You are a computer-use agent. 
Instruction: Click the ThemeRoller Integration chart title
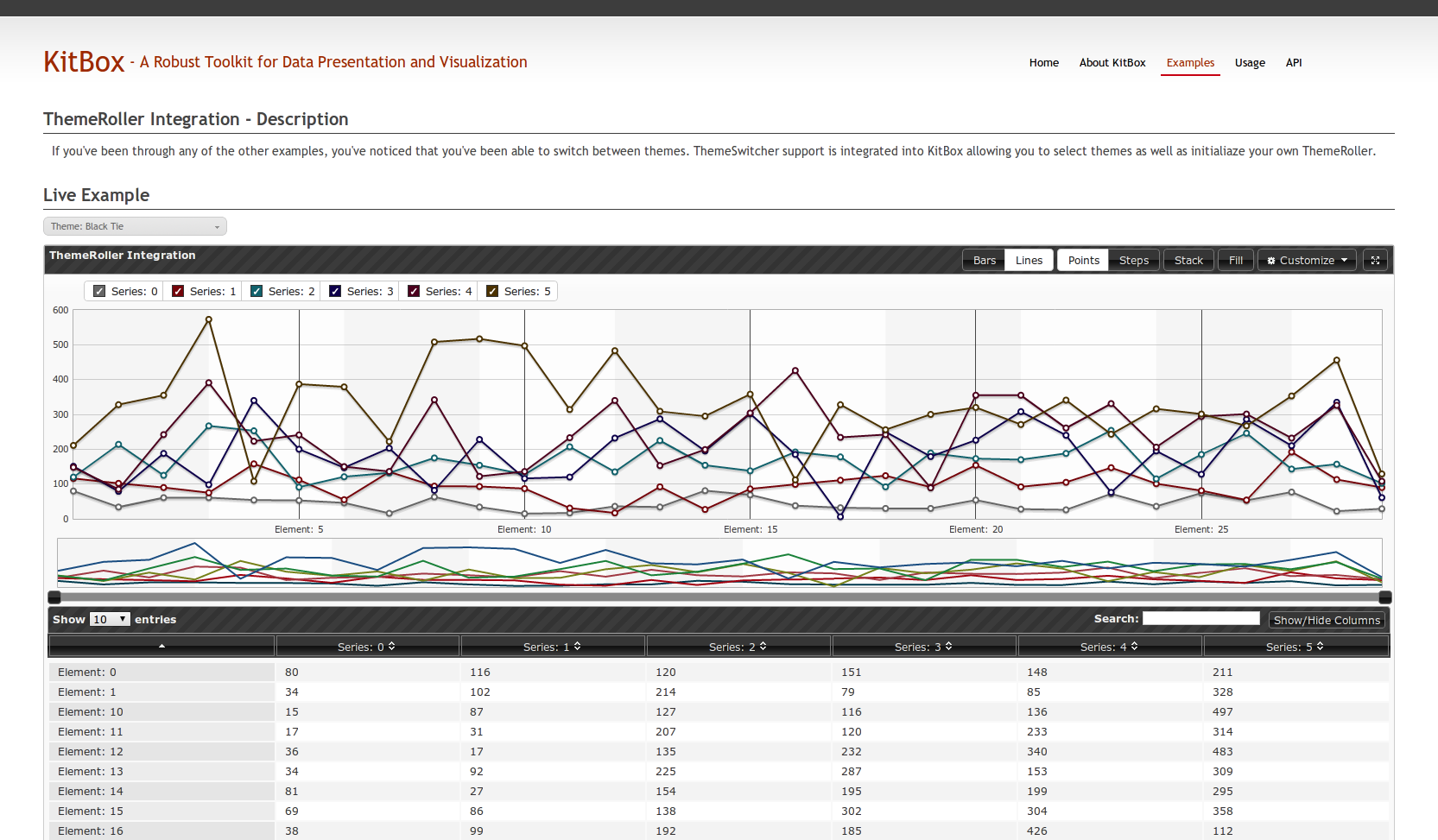(x=122, y=255)
